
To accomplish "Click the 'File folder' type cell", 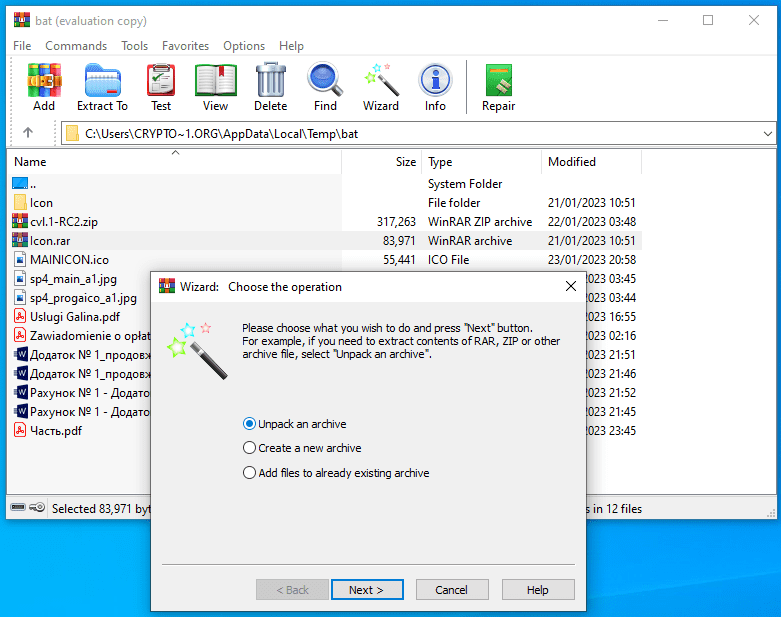I will pyautogui.click(x=454, y=203).
